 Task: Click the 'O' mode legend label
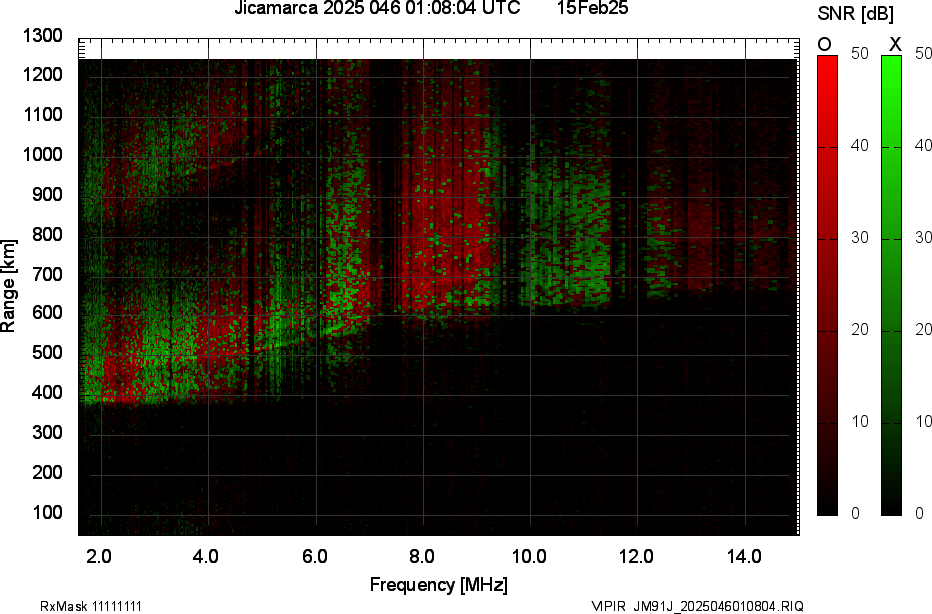[x=824, y=45]
